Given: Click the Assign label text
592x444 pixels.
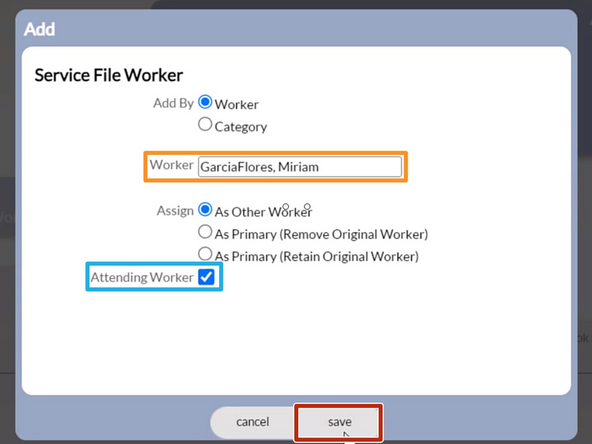Looking at the screenshot, I should [x=175, y=211].
